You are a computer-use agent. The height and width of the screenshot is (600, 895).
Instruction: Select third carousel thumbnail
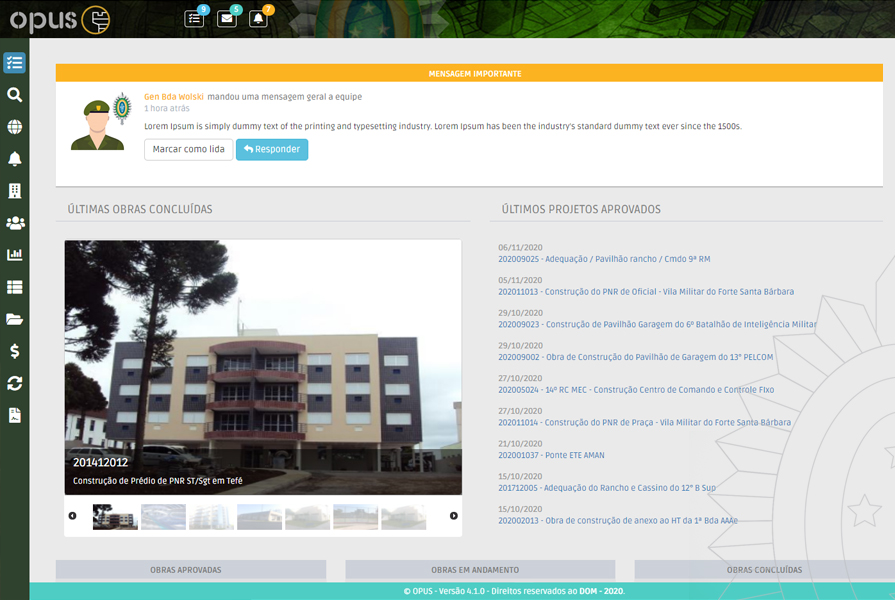pyautogui.click(x=211, y=517)
